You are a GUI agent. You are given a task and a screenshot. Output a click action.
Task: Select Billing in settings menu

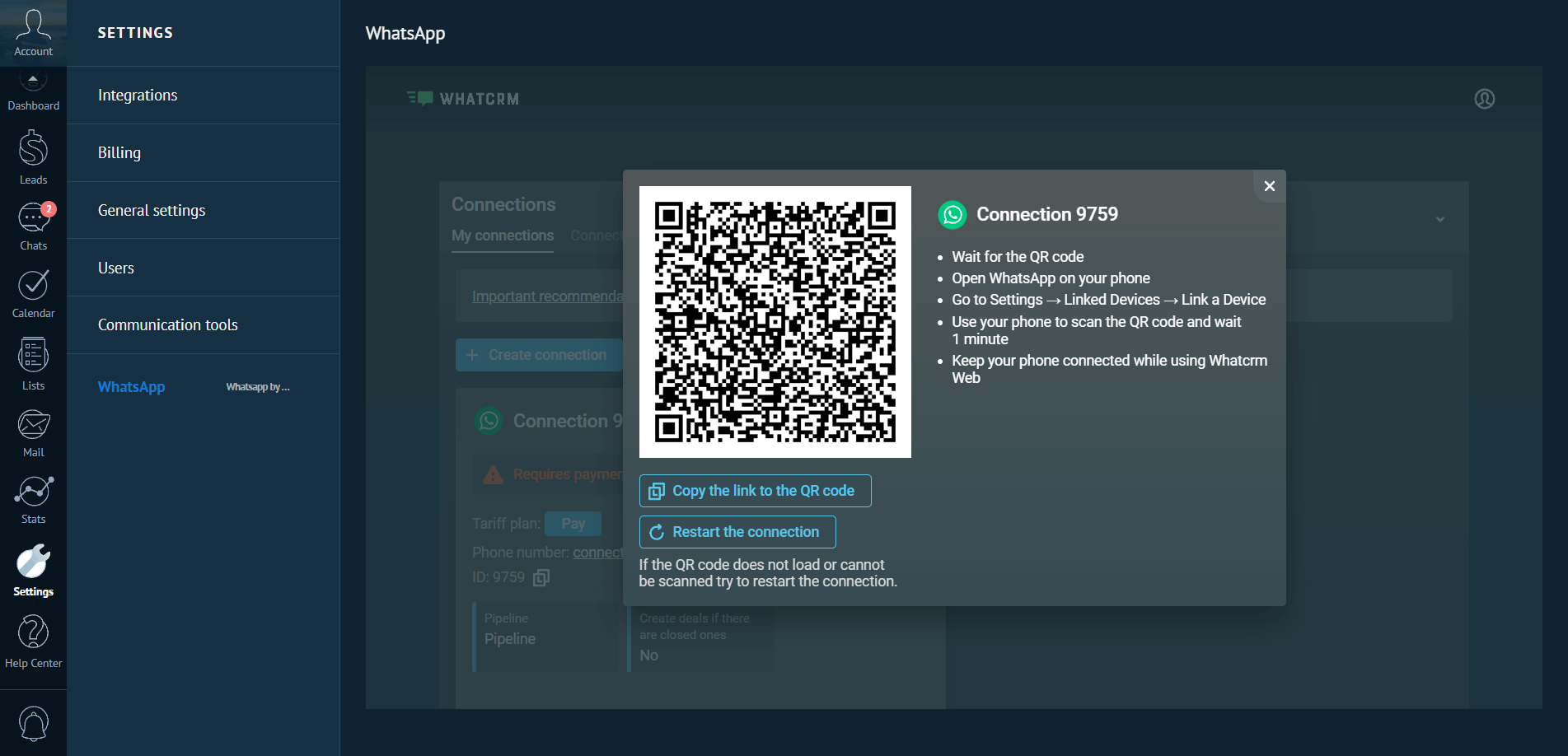(119, 153)
